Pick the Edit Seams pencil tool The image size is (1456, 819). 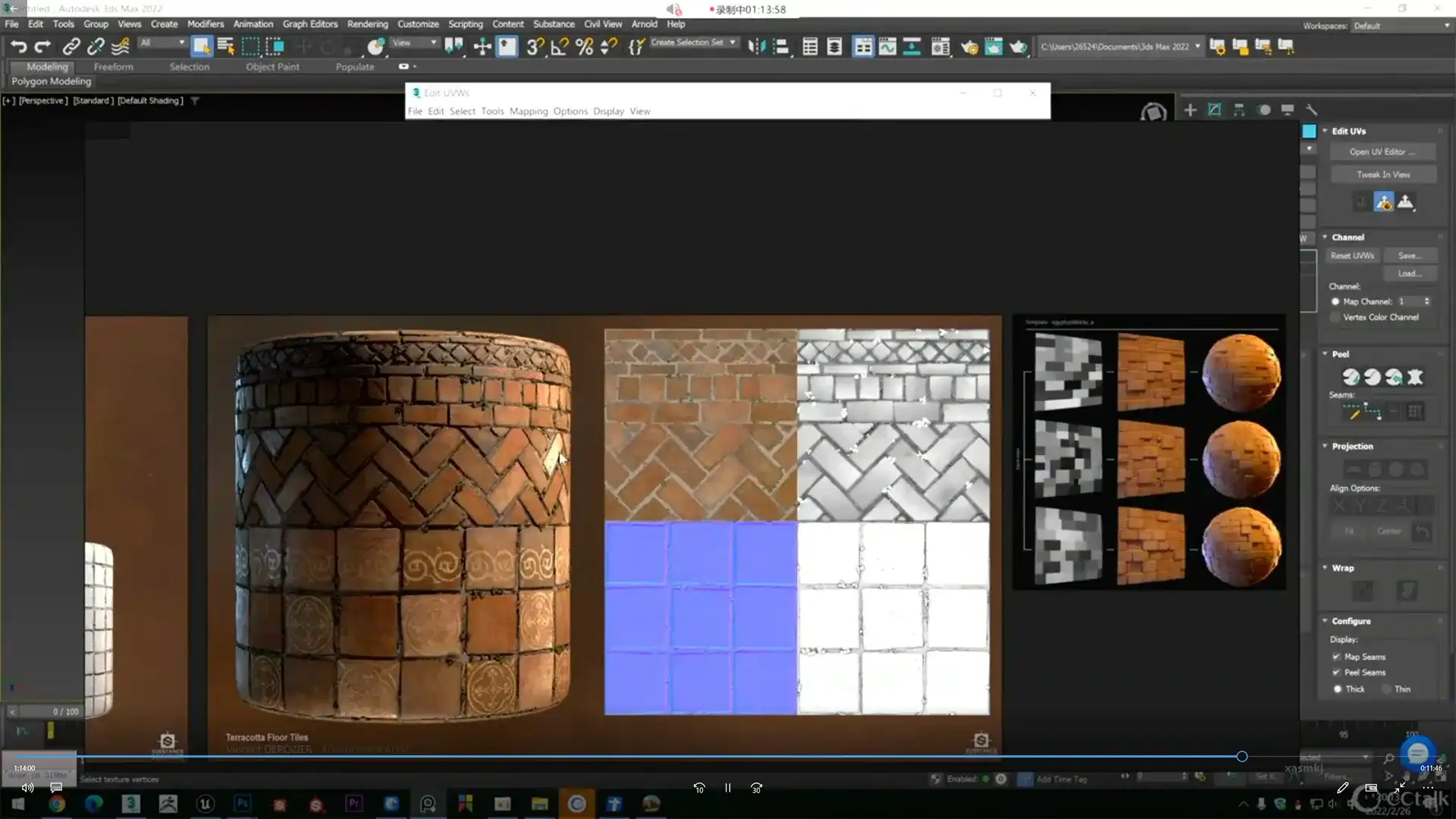1351,413
